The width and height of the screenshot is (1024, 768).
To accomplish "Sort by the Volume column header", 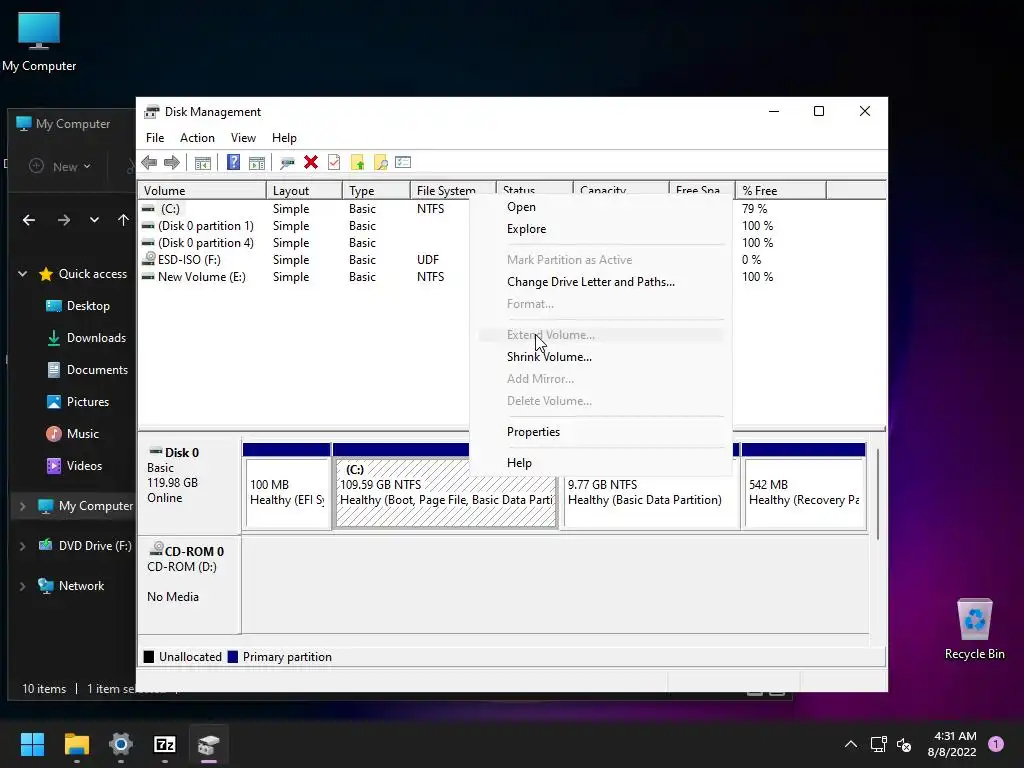I will tap(202, 191).
